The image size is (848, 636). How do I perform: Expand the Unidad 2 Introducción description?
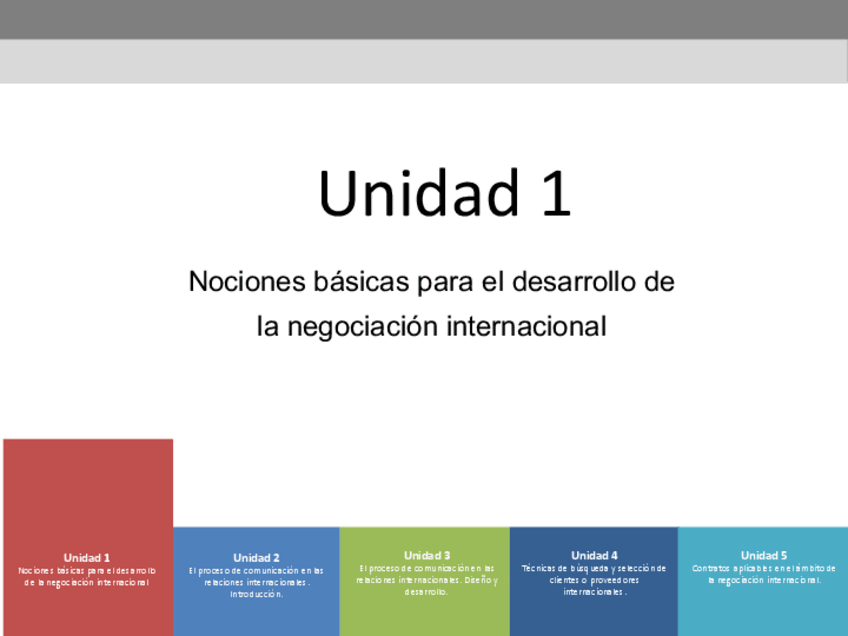pyautogui.click(x=257, y=590)
